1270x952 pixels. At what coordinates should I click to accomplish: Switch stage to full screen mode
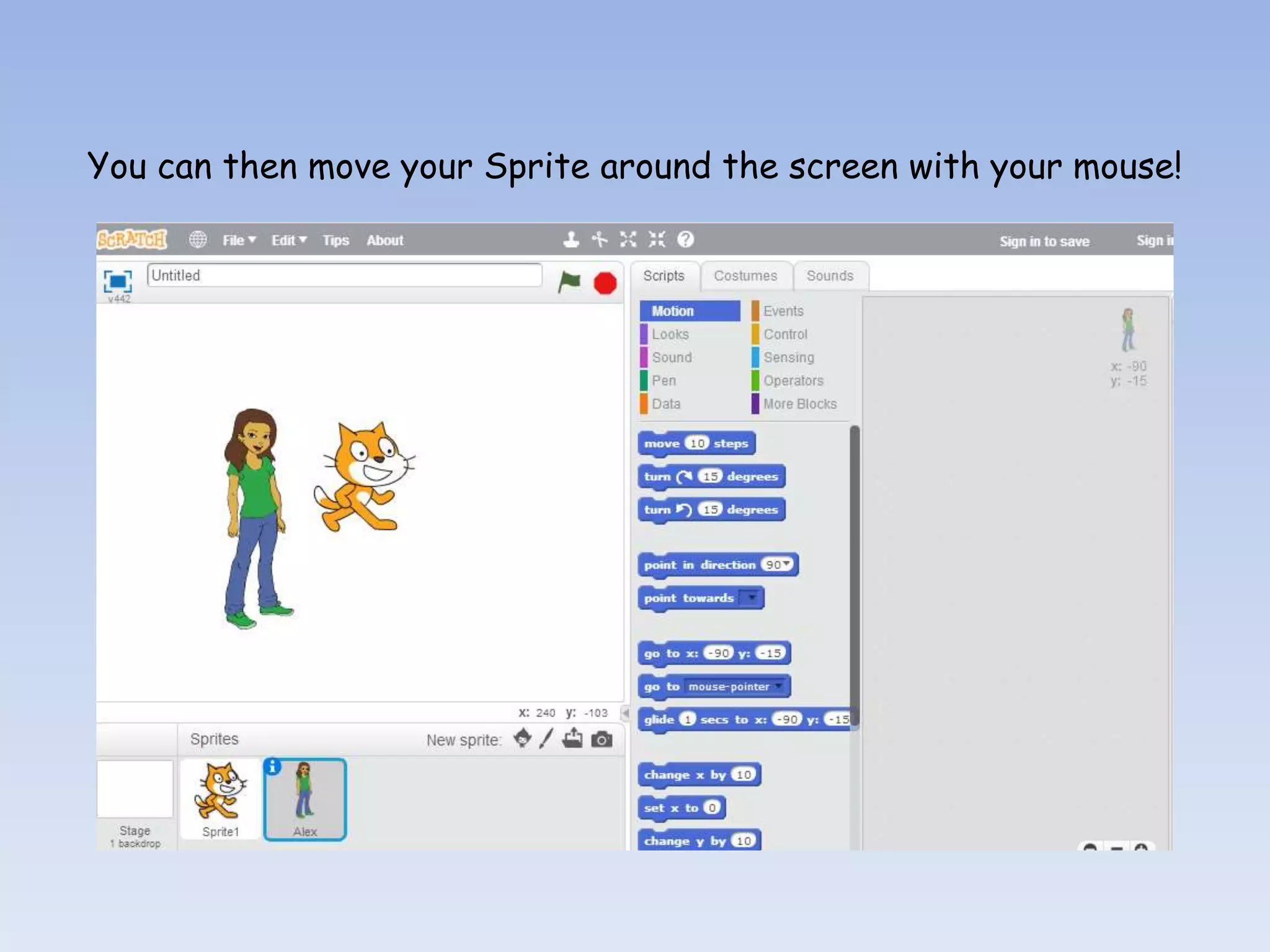coord(118,281)
